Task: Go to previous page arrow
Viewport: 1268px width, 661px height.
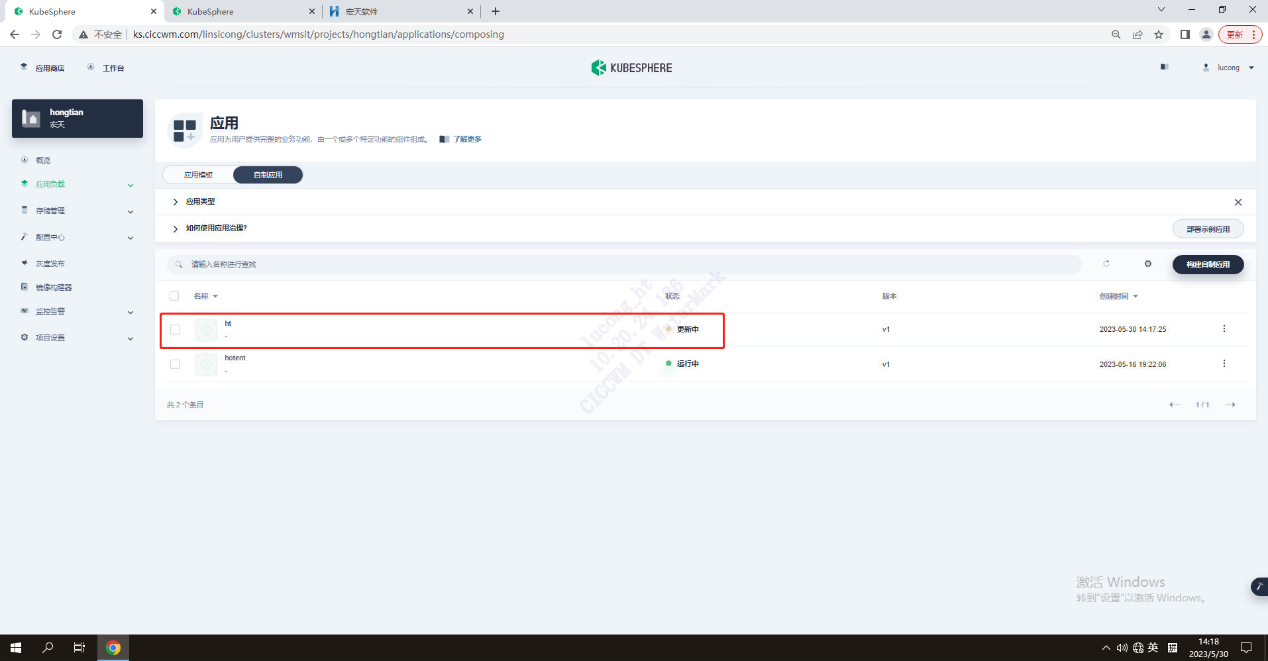Action: [x=1174, y=405]
